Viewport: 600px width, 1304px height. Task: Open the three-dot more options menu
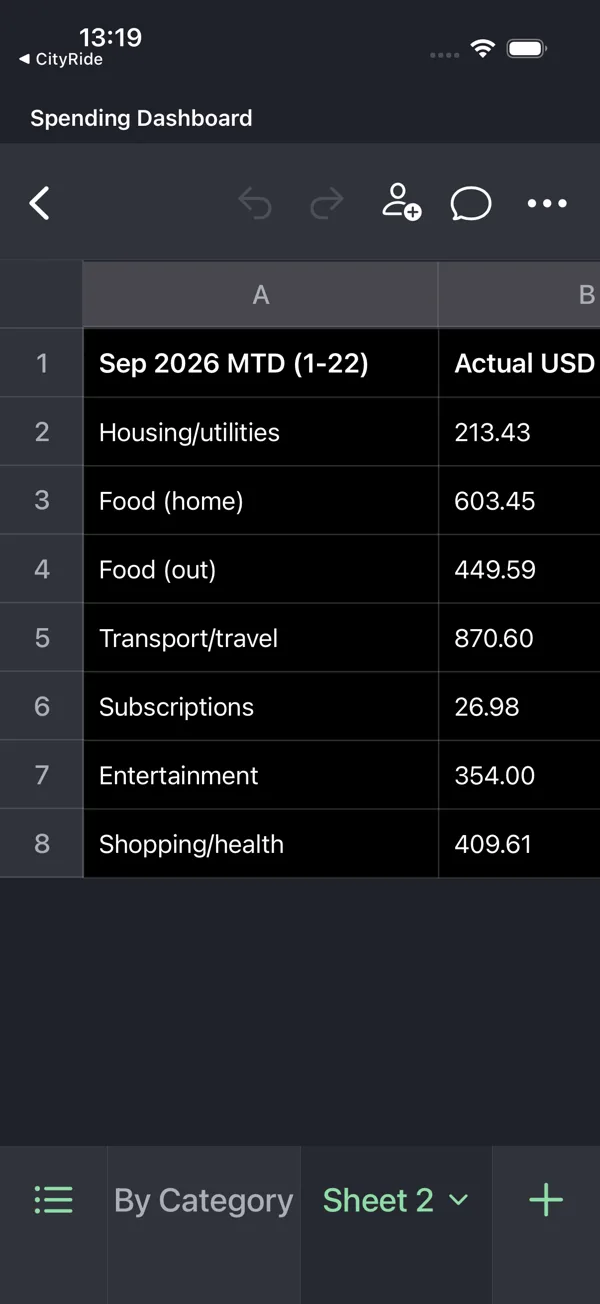(x=547, y=203)
